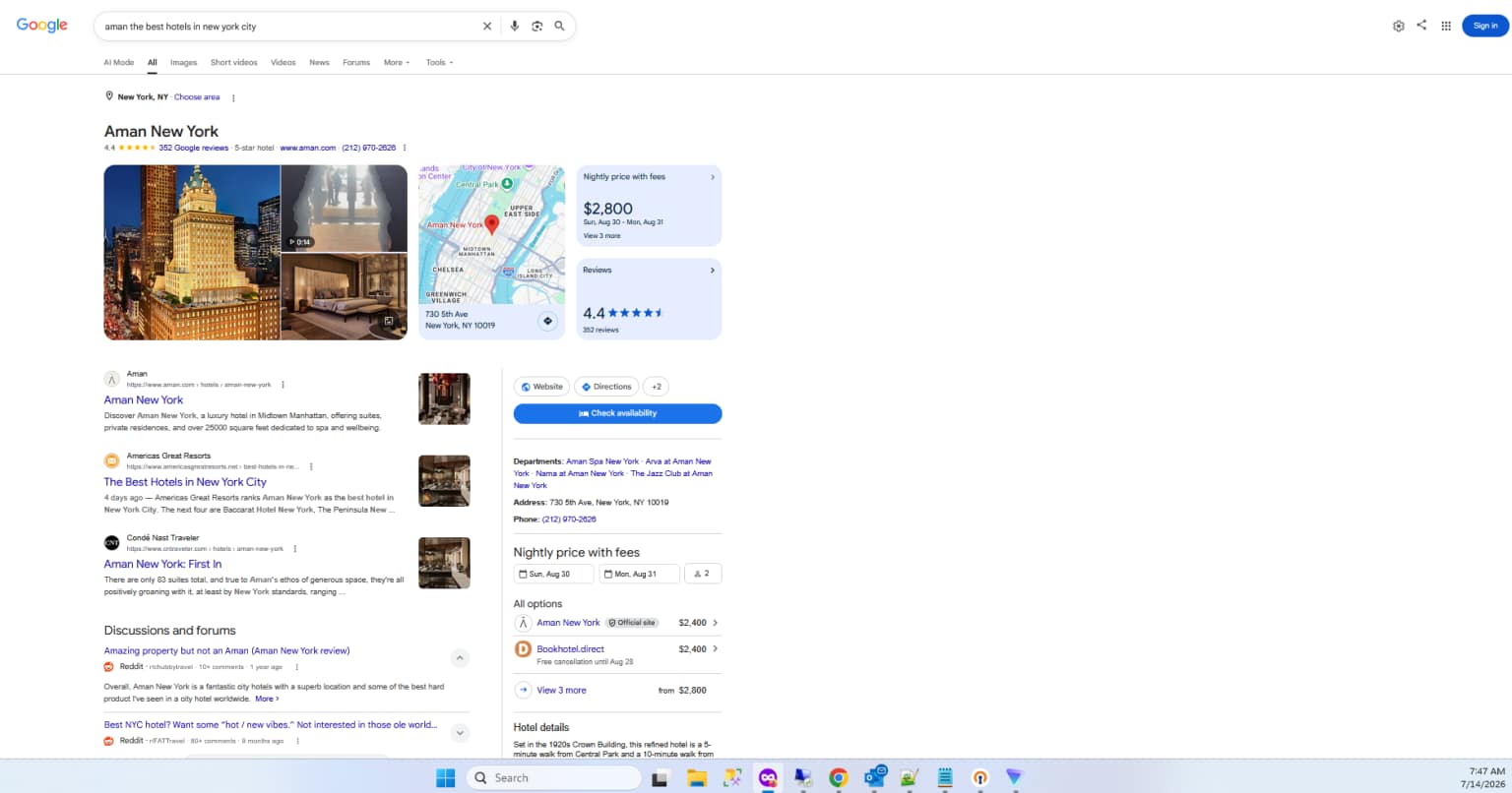Switch to AI Mode tab
The image size is (1512, 793).
(x=119, y=62)
